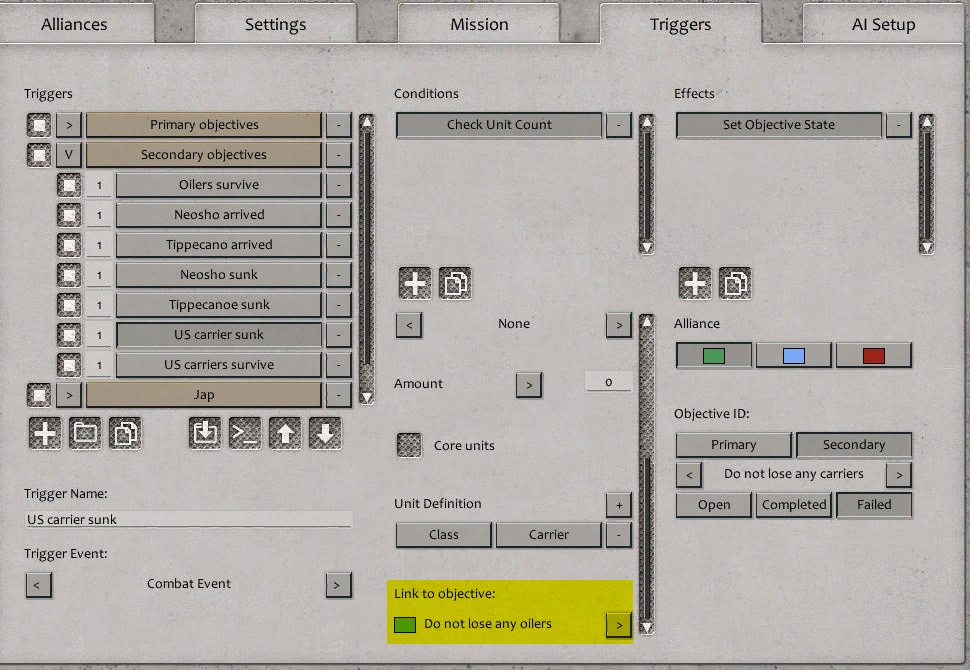Choose the green alliance
This screenshot has width=970, height=670.
click(x=714, y=355)
